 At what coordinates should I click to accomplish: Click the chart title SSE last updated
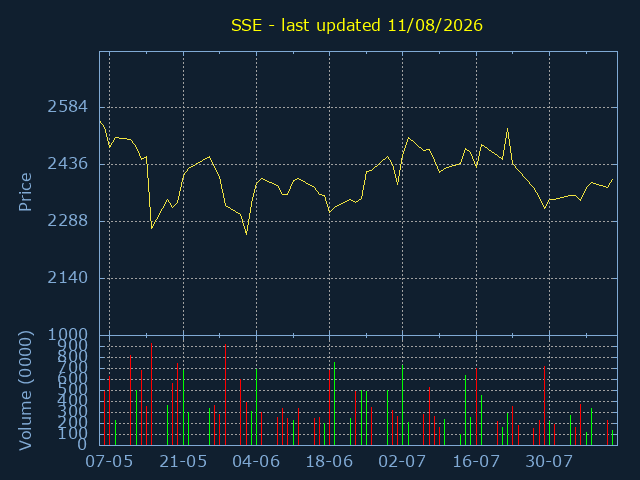pos(357,25)
